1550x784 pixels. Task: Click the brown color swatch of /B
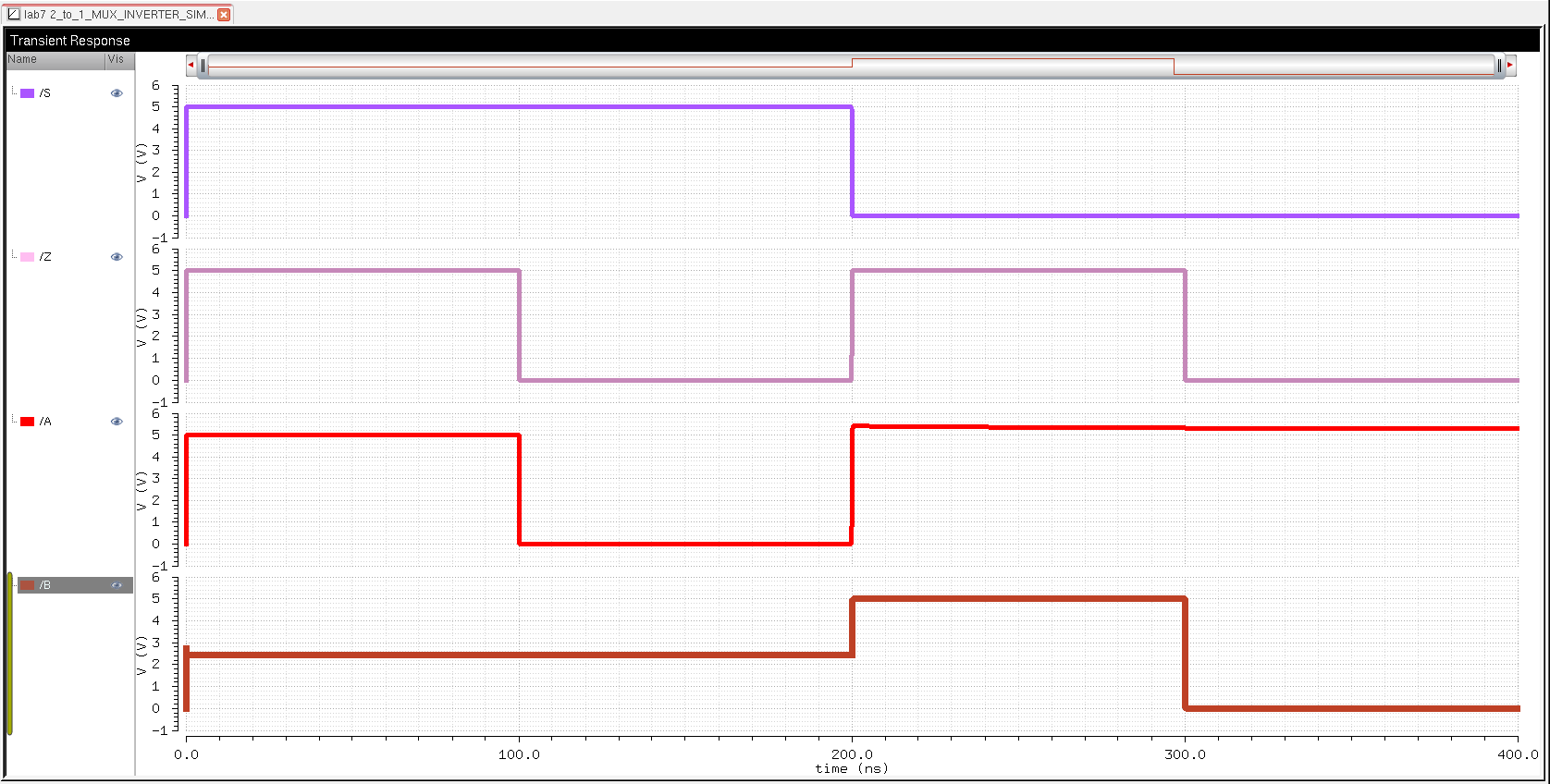[x=28, y=585]
